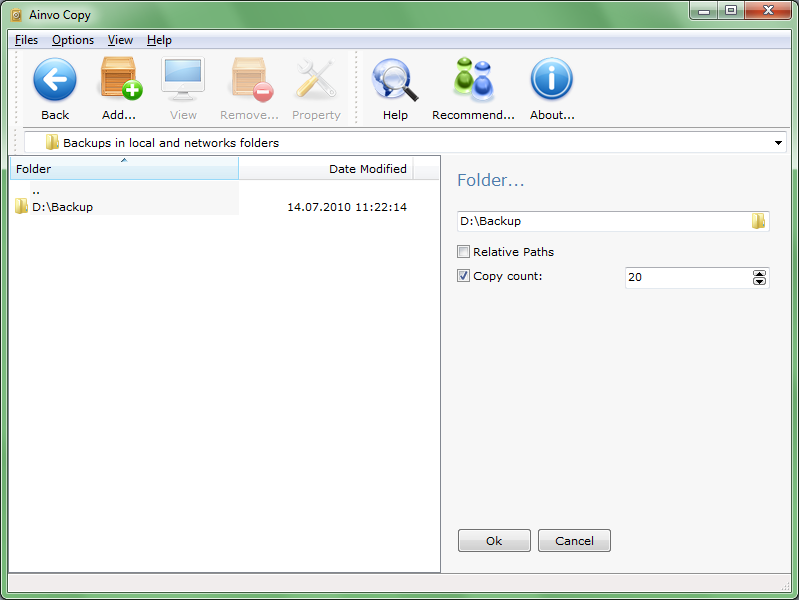The width and height of the screenshot is (799, 600).
Task: Sort by Date Modified column header
Action: pos(326,168)
